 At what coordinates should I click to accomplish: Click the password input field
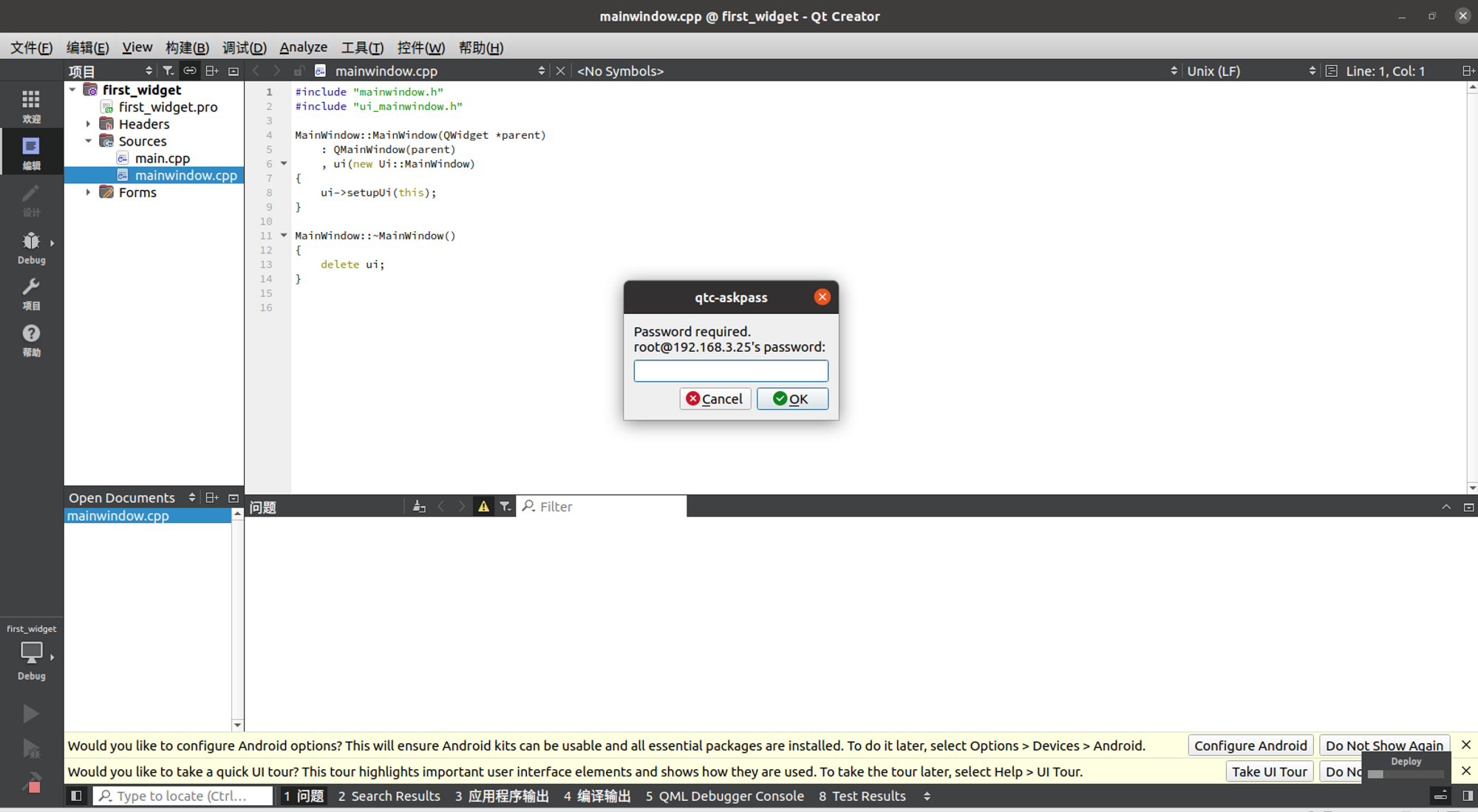point(731,371)
